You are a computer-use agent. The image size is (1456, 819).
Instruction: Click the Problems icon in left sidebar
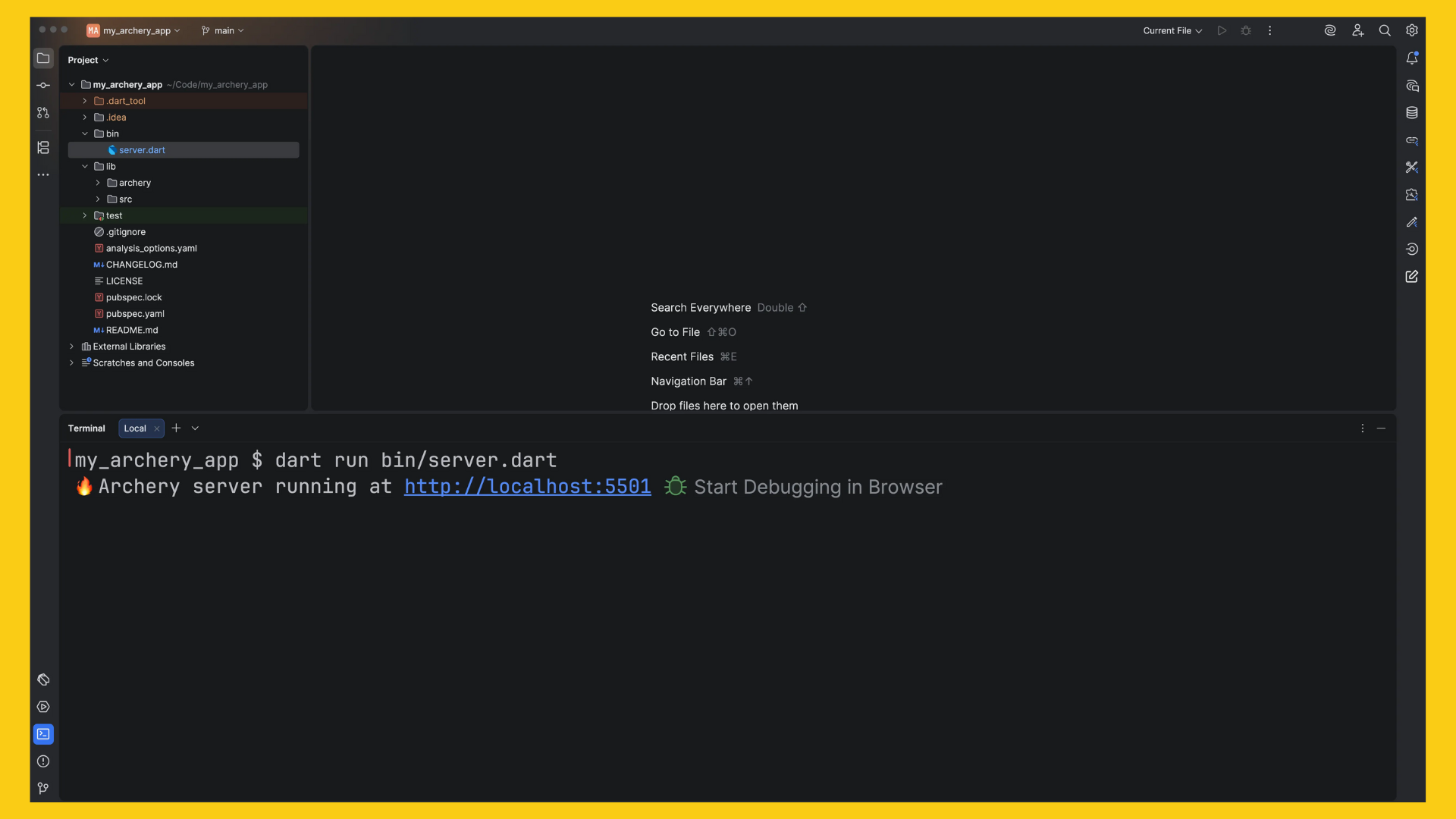point(43,761)
